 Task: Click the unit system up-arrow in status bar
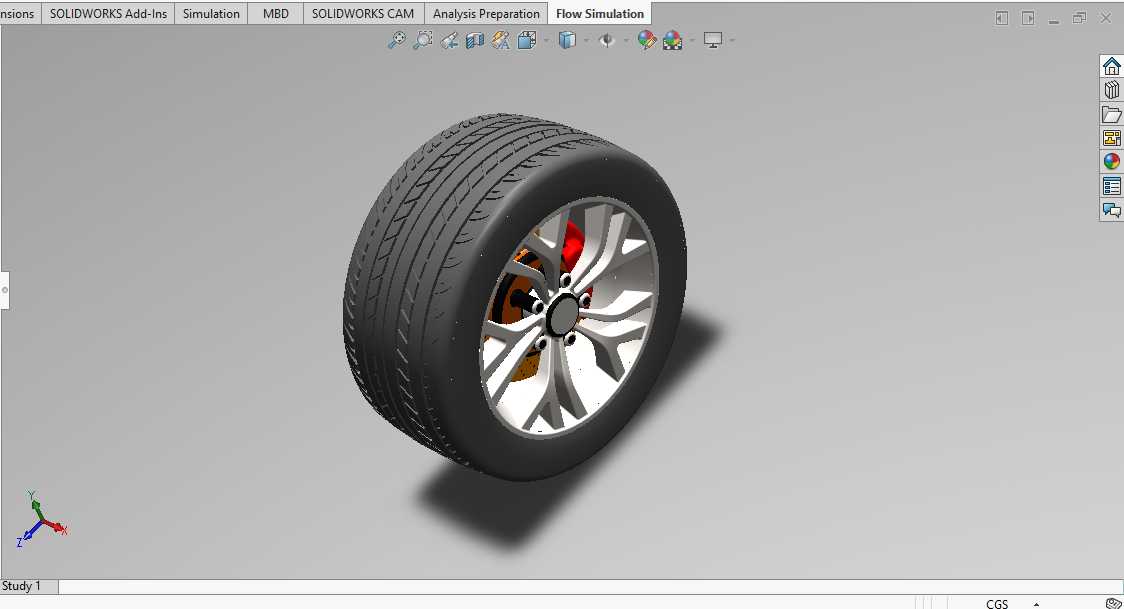(1037, 604)
